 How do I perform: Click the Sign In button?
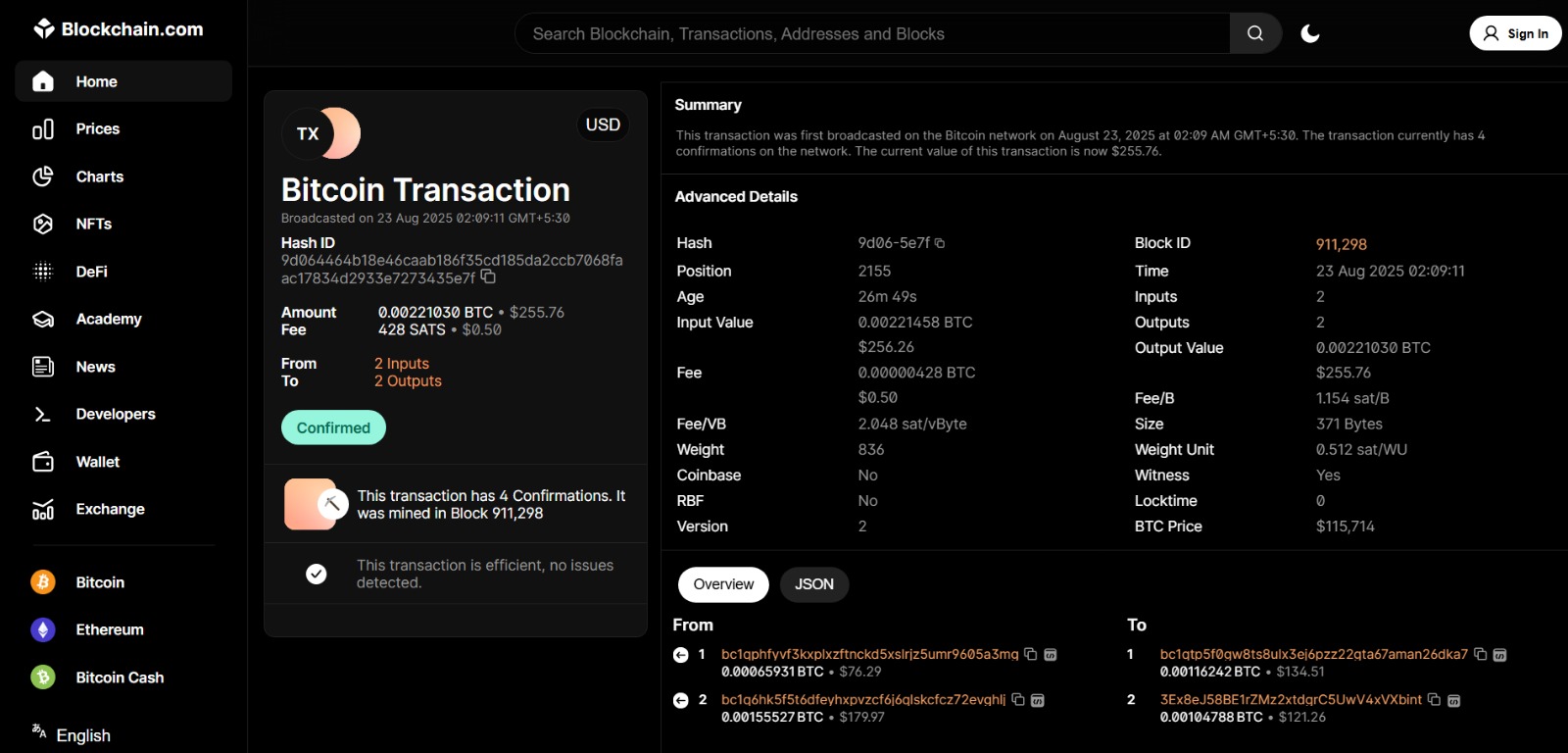click(x=1515, y=33)
